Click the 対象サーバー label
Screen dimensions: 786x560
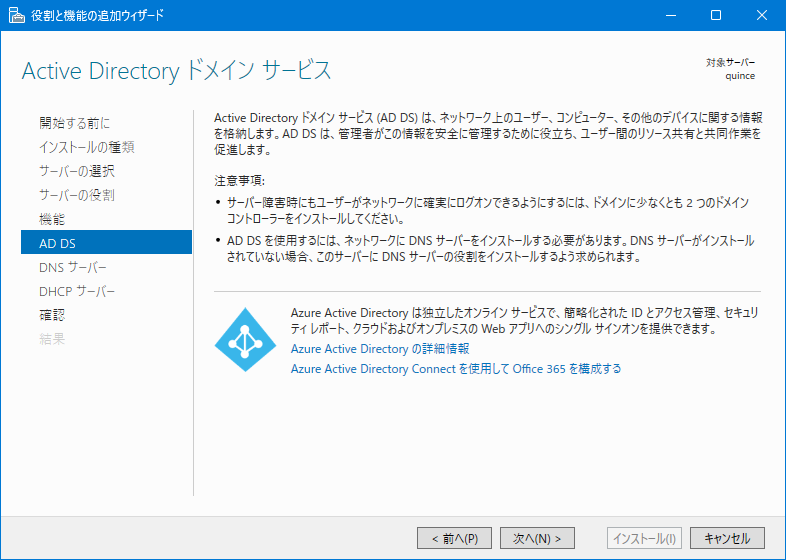tap(730, 62)
